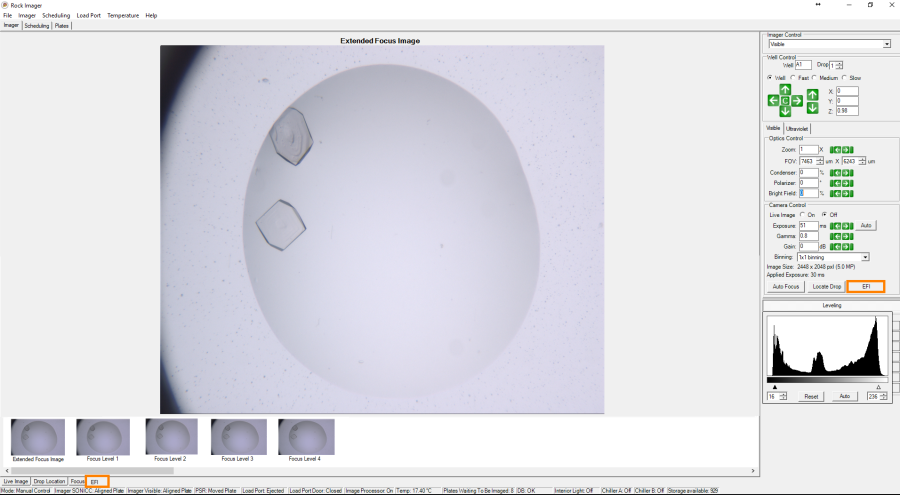Viewport: 900px width, 495px height.
Task: Increase Exposure with its green right arrow
Action: click(847, 226)
